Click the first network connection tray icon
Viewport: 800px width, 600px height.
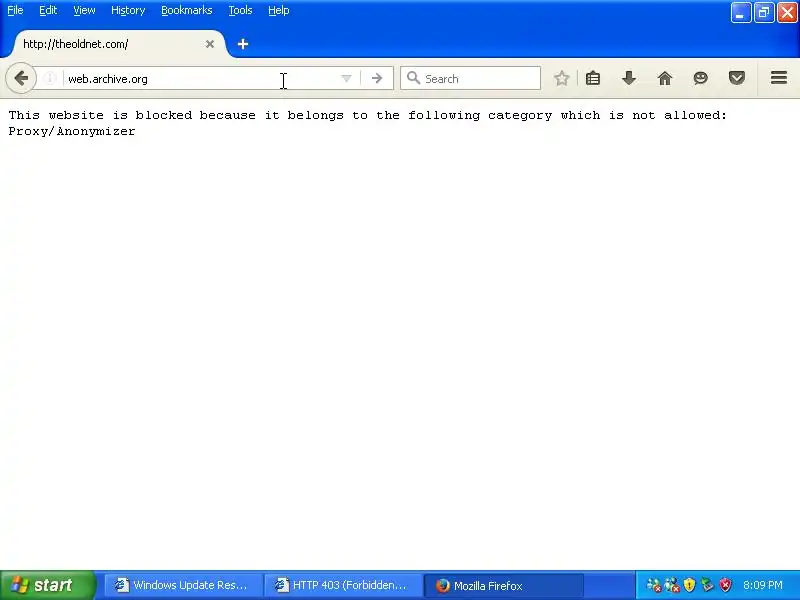pyautogui.click(x=654, y=585)
